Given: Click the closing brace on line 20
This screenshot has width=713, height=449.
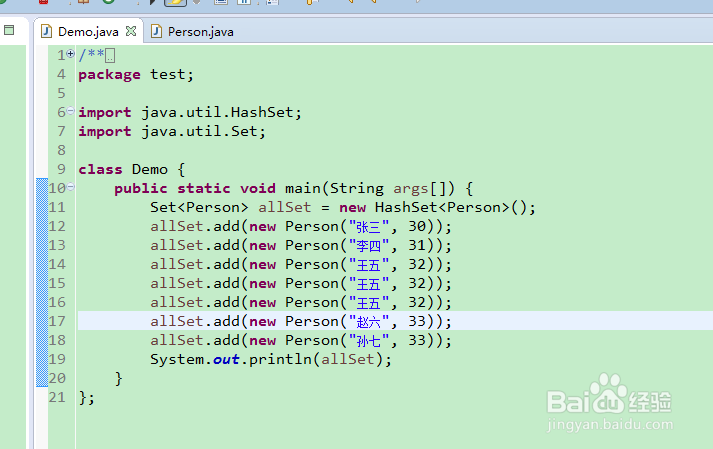Looking at the screenshot, I should 119,378.
